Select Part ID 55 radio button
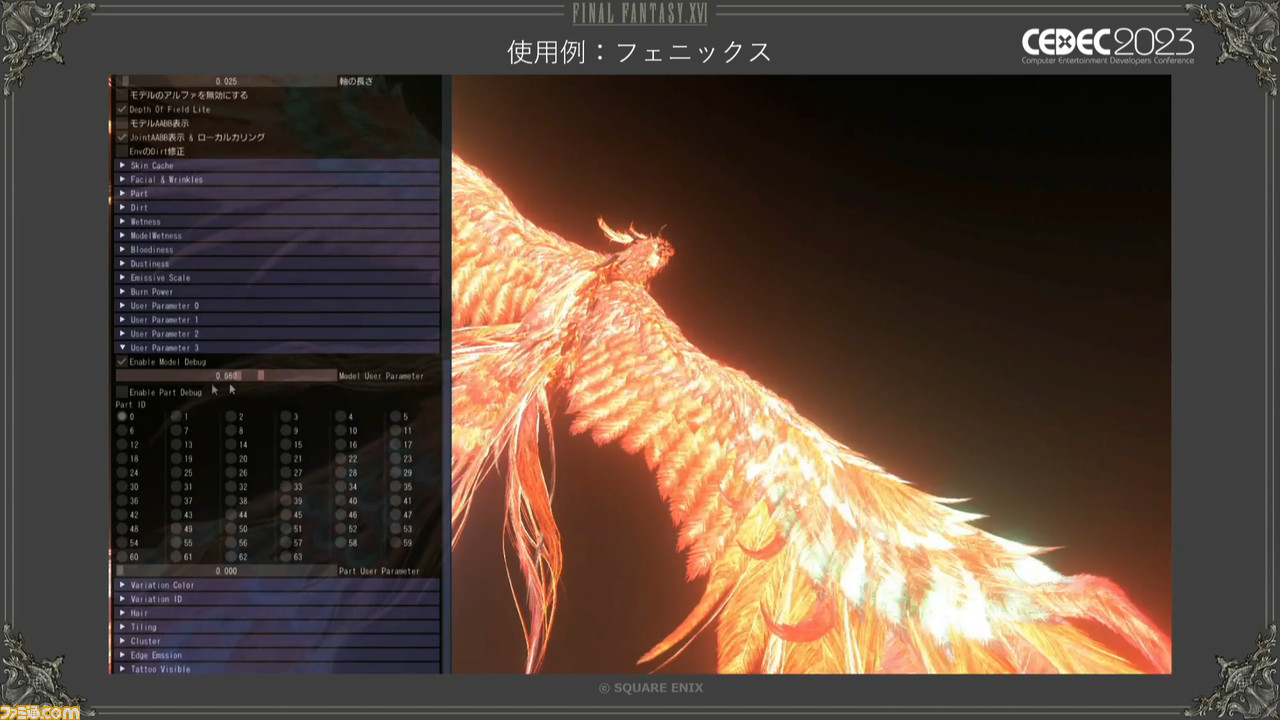The image size is (1280, 720). pos(176,542)
